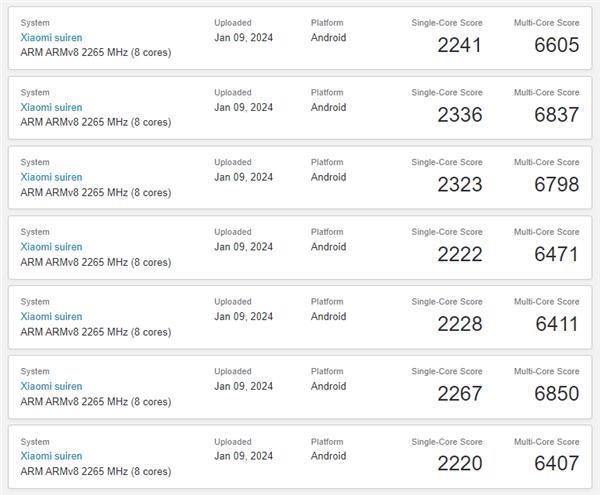Click the multi-core score 6605

tap(556, 45)
